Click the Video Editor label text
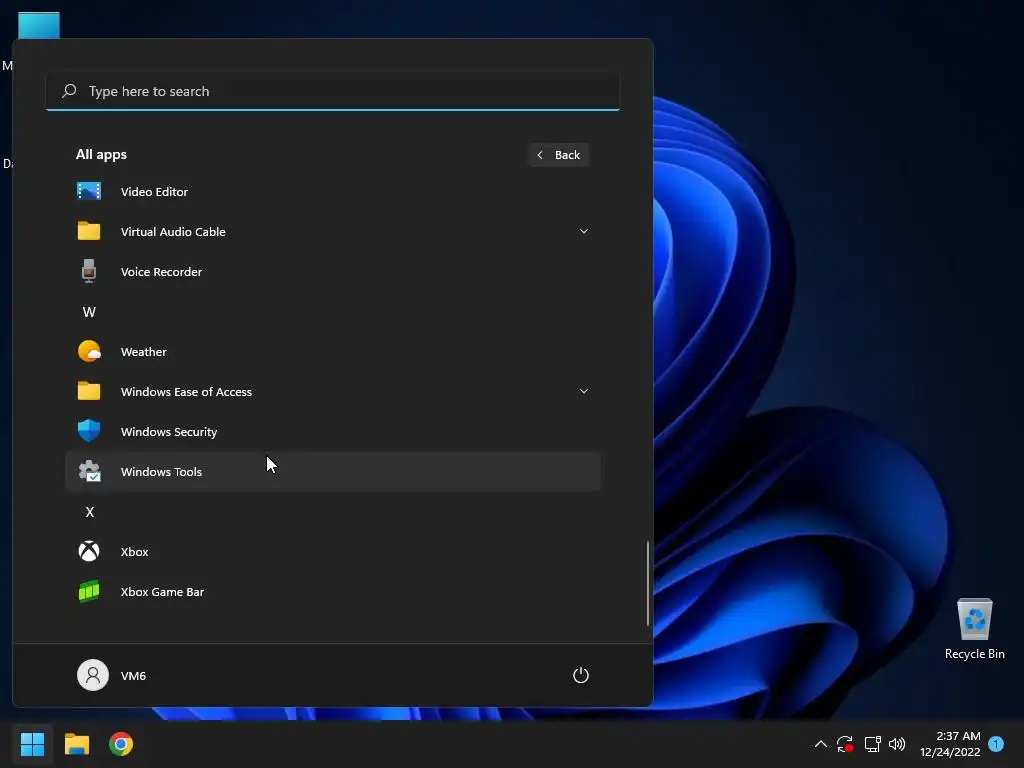1024x768 pixels. 154,191
